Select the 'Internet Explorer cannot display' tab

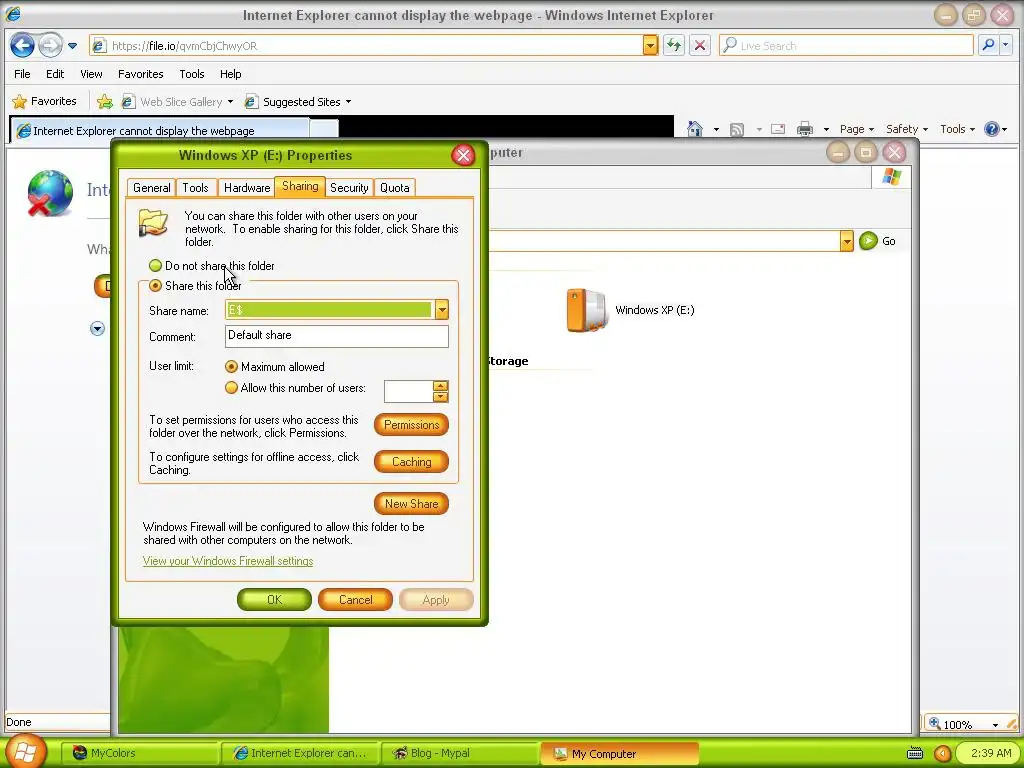pyautogui.click(x=160, y=131)
